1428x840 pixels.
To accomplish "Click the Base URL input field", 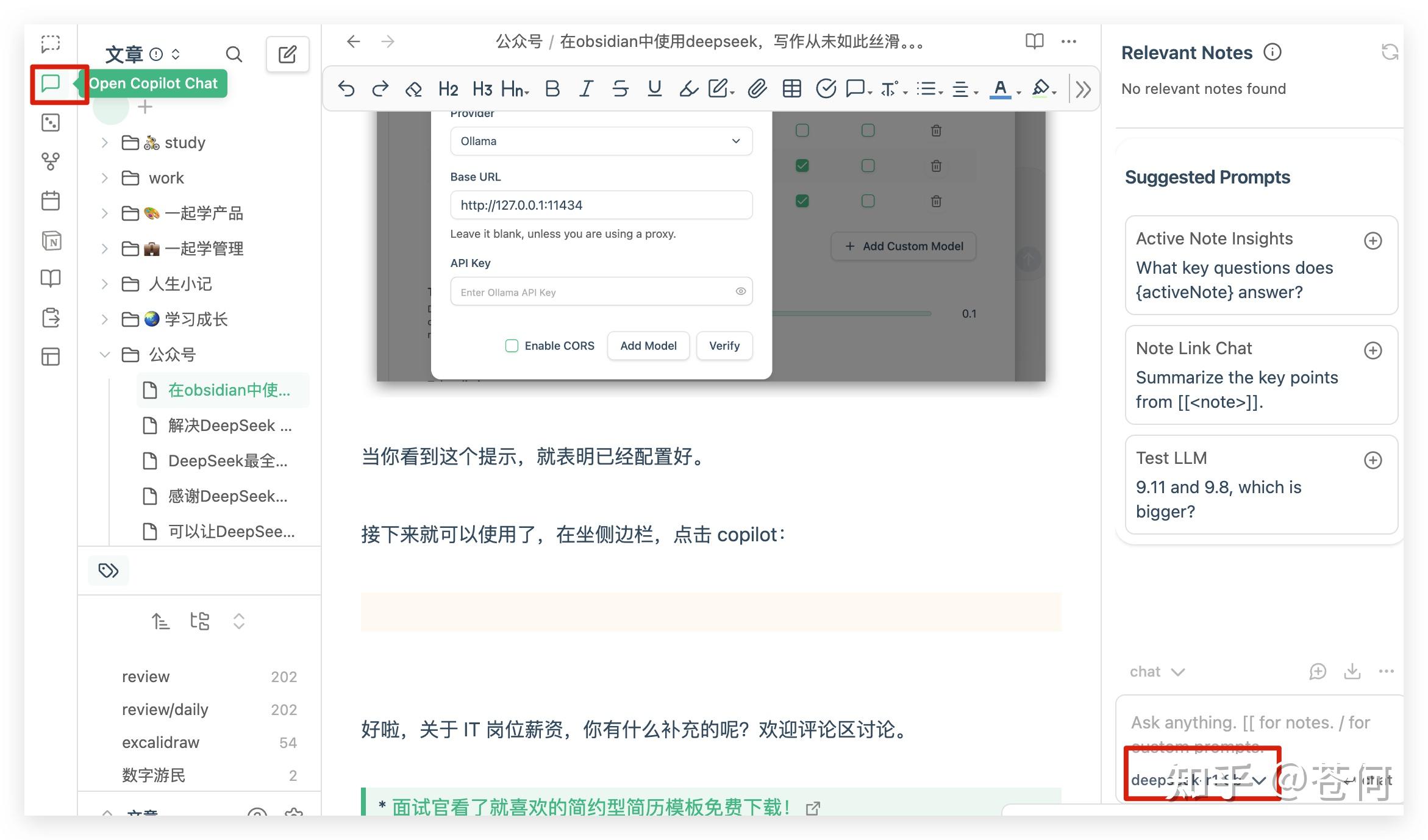I will pyautogui.click(x=601, y=205).
